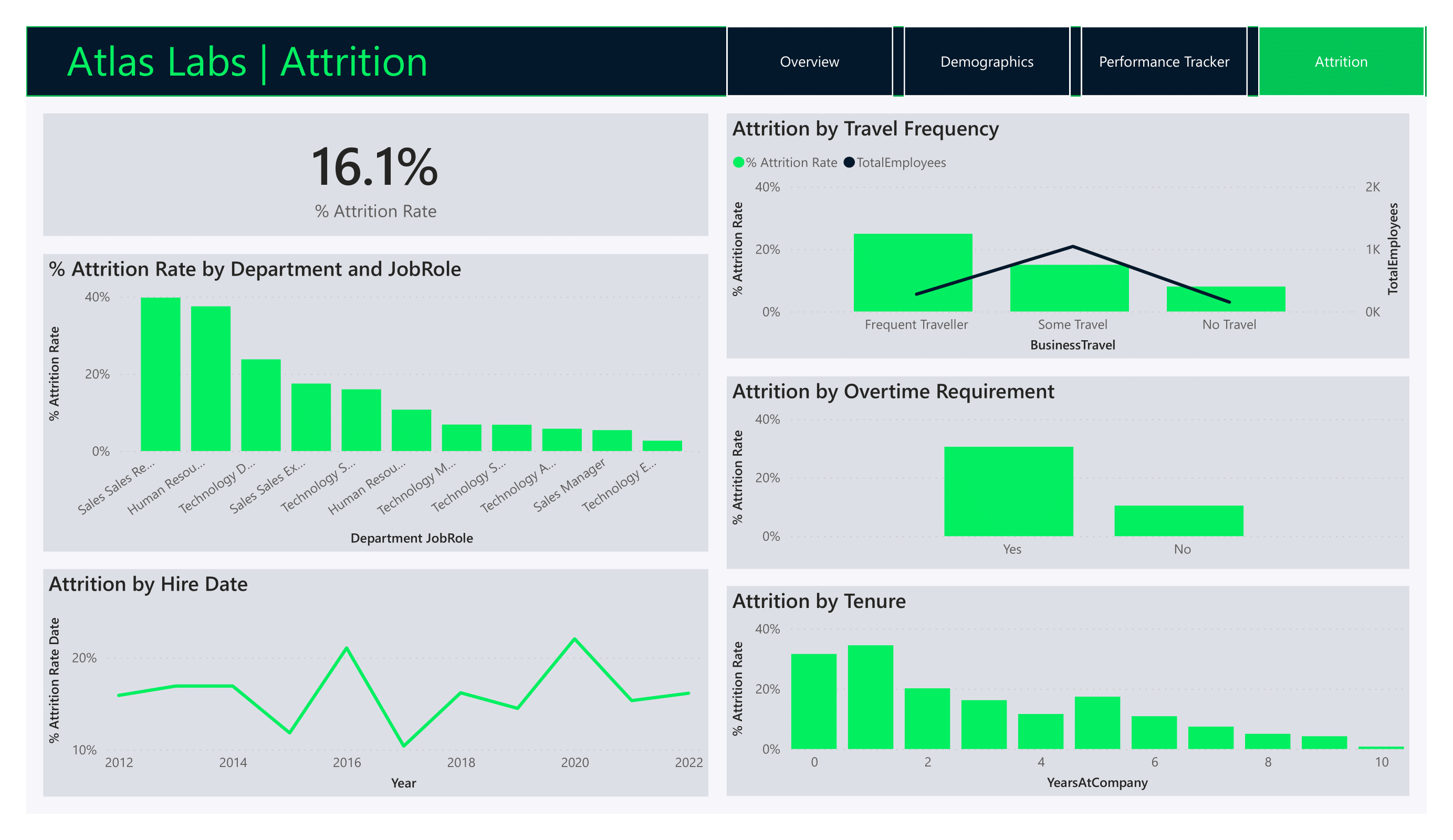Switch to the Demographics tab
This screenshot has height=840, width=1453.
[x=987, y=62]
